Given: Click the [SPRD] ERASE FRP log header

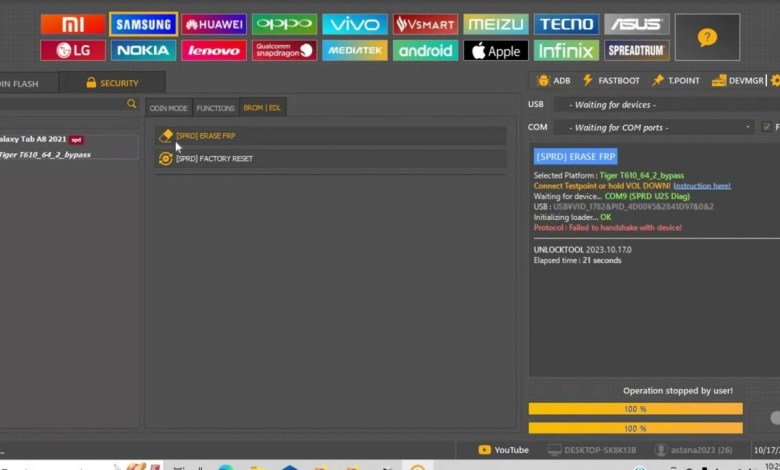Looking at the screenshot, I should pos(576,157).
